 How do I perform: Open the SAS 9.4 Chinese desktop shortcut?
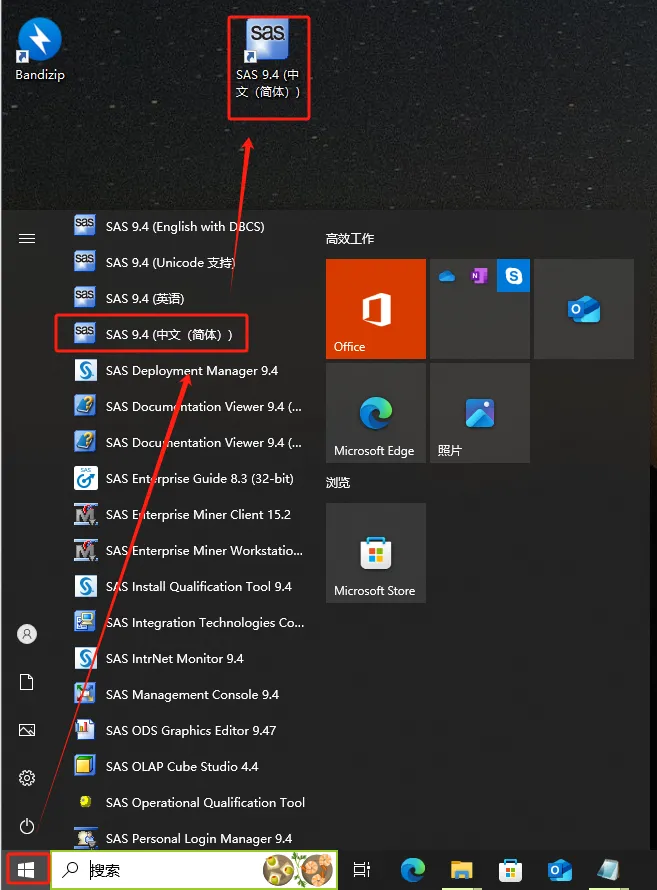[x=268, y=59]
